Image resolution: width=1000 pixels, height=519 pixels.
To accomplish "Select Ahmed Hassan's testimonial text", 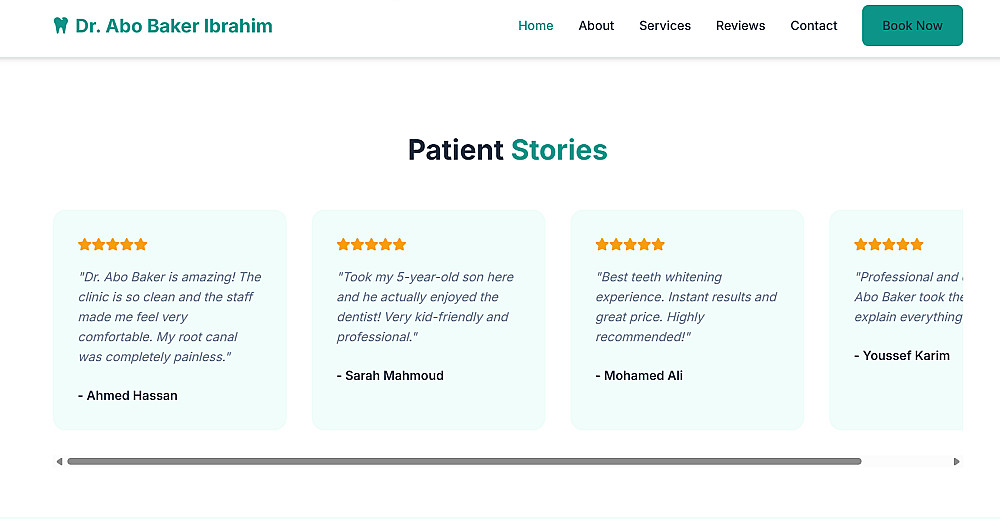I will [x=169, y=316].
